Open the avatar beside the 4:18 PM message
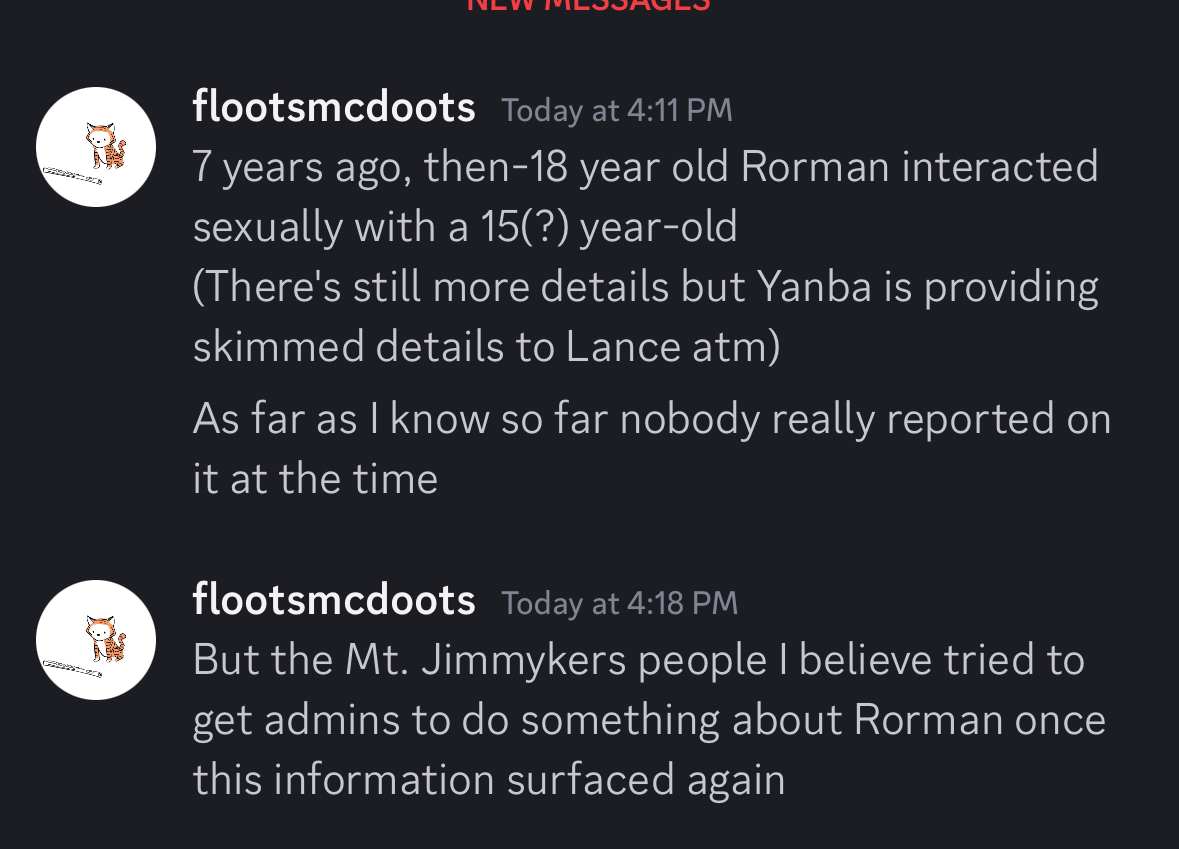1179x849 pixels. coord(96,640)
